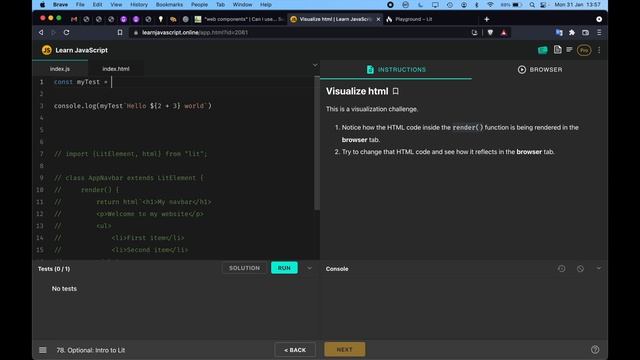
Task: Go to previous lesson with BACK
Action: [x=295, y=350]
